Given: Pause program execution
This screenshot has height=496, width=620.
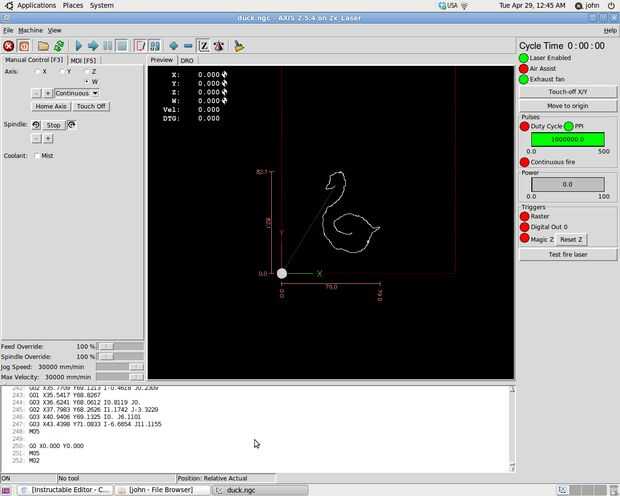Looking at the screenshot, I should point(107,46).
